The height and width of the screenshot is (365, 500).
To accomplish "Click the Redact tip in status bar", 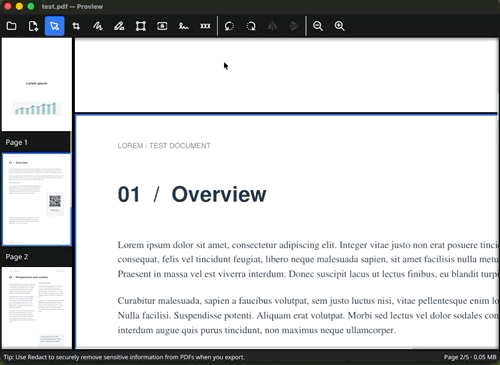I will click(x=124, y=357).
